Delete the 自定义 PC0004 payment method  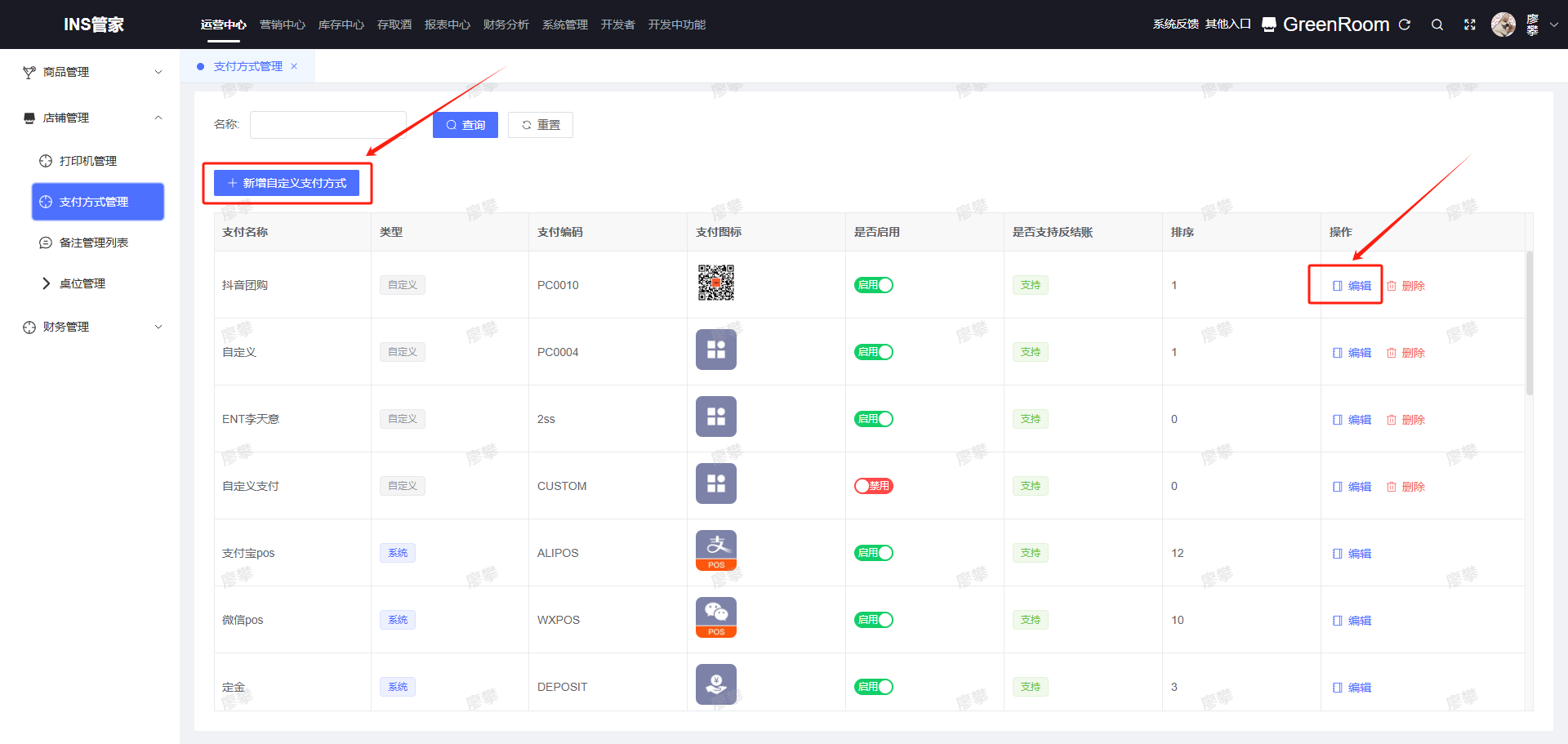1405,353
